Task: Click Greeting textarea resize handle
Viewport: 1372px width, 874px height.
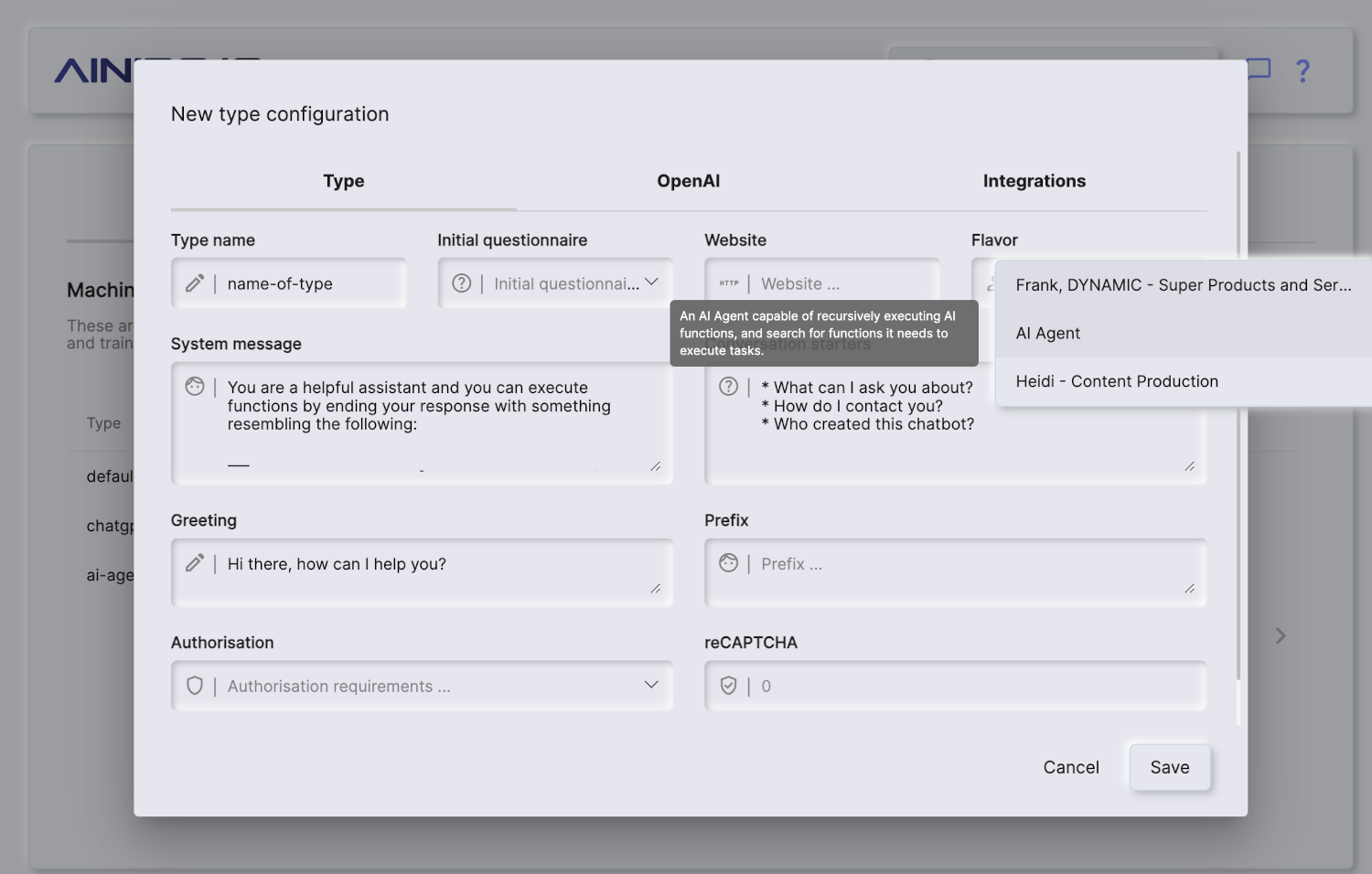Action: click(x=656, y=589)
